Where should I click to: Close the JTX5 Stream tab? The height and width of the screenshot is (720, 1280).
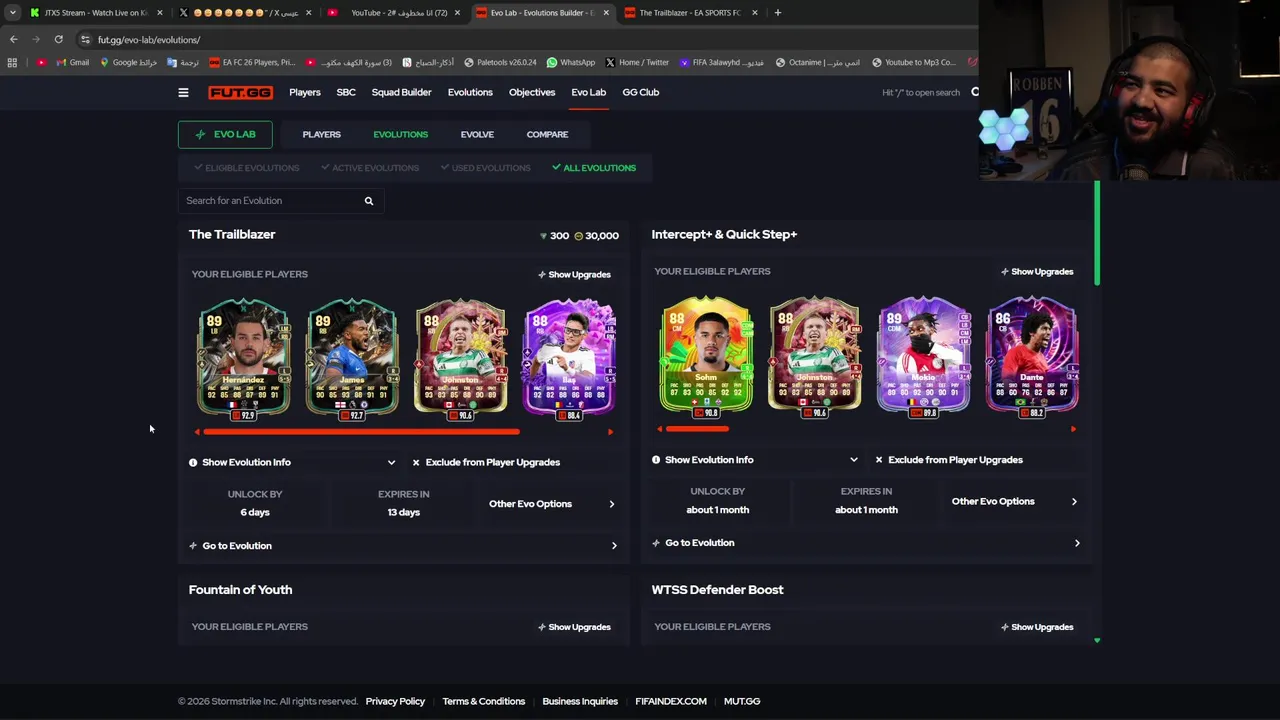160,13
